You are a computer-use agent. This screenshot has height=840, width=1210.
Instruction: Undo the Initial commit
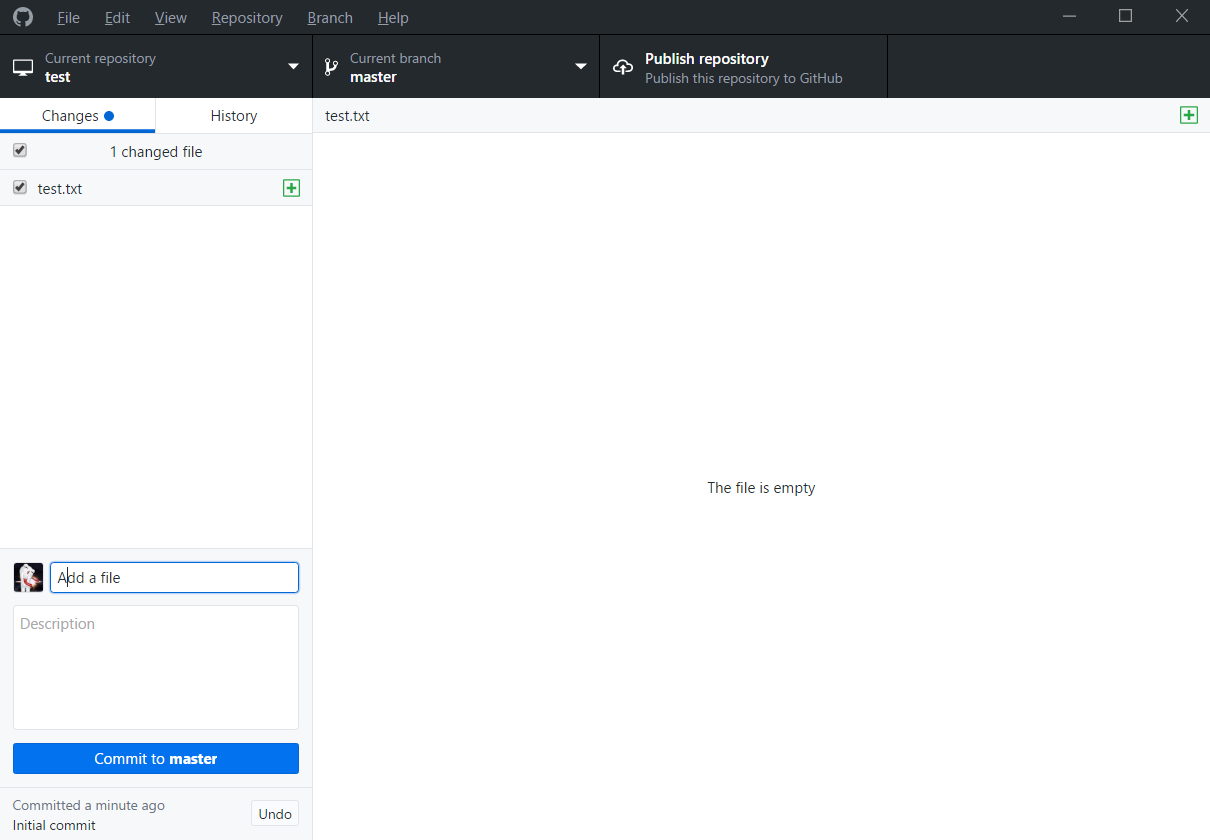tap(275, 814)
